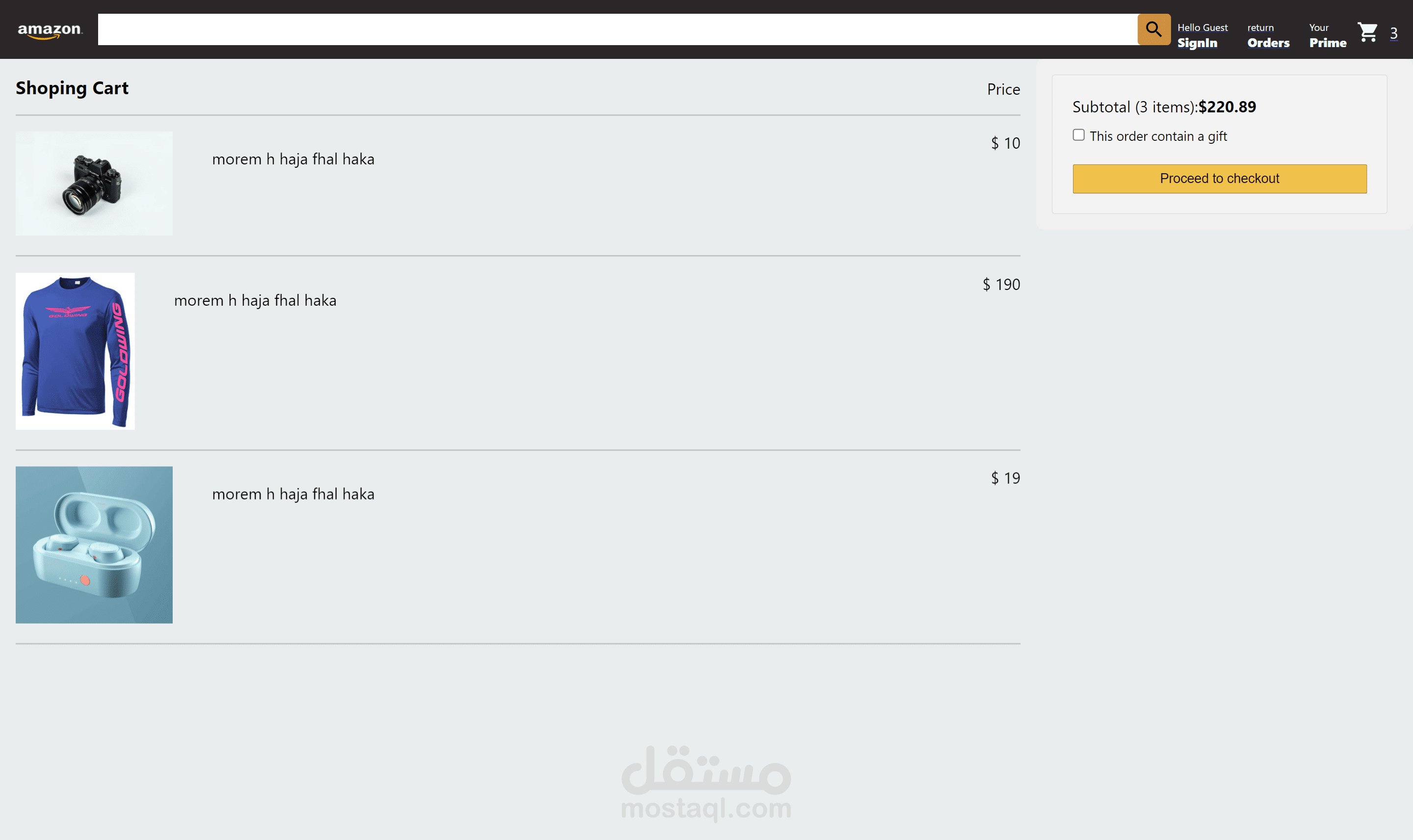The width and height of the screenshot is (1413, 840).
Task: Click the blue Goldwing shirt image
Action: point(75,351)
